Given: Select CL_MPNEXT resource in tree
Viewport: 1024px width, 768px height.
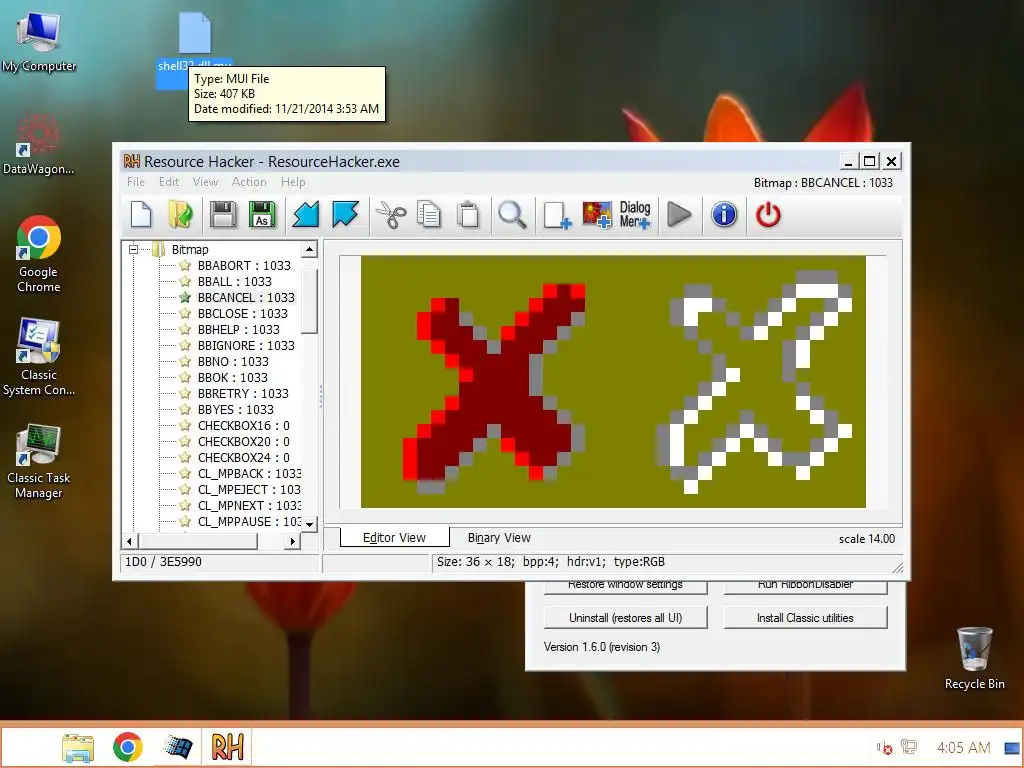Looking at the screenshot, I should tap(249, 505).
